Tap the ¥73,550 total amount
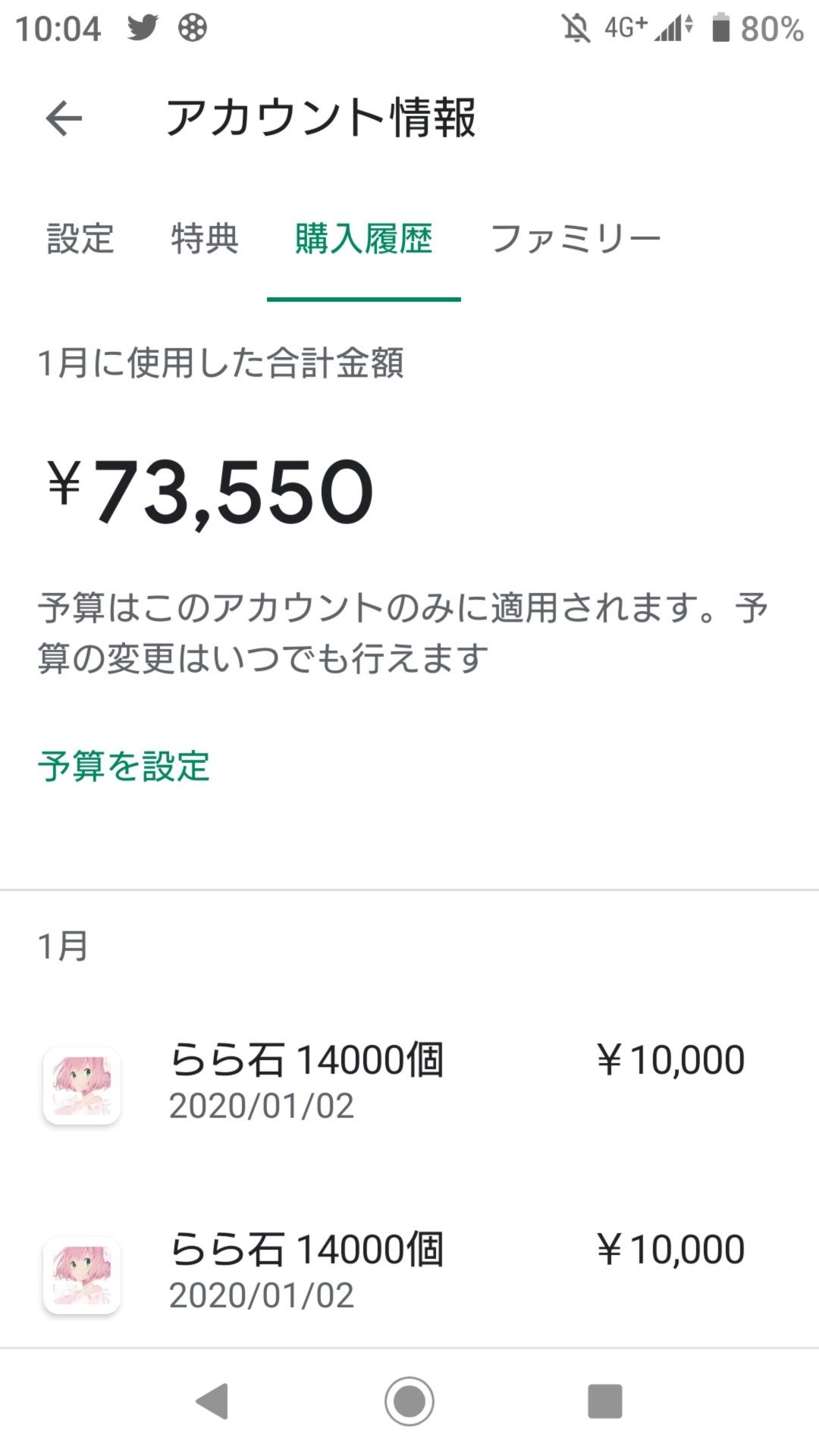Screen dimensions: 819x1456 [210, 493]
